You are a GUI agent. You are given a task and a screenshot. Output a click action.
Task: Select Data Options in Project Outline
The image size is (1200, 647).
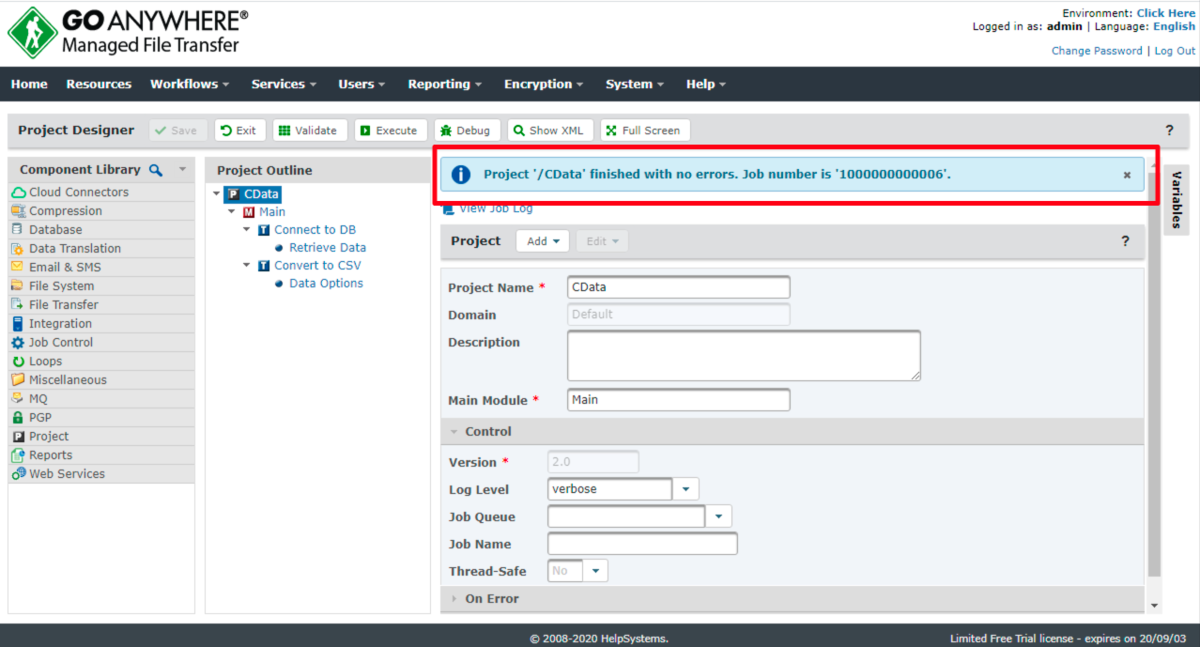point(326,284)
